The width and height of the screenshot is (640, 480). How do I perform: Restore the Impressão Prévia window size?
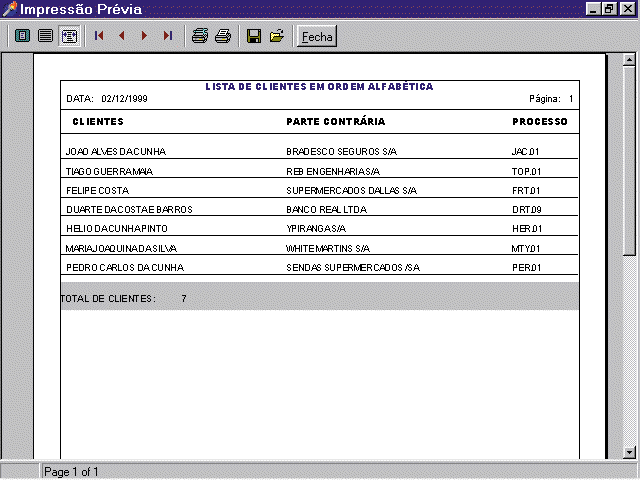click(x=609, y=9)
